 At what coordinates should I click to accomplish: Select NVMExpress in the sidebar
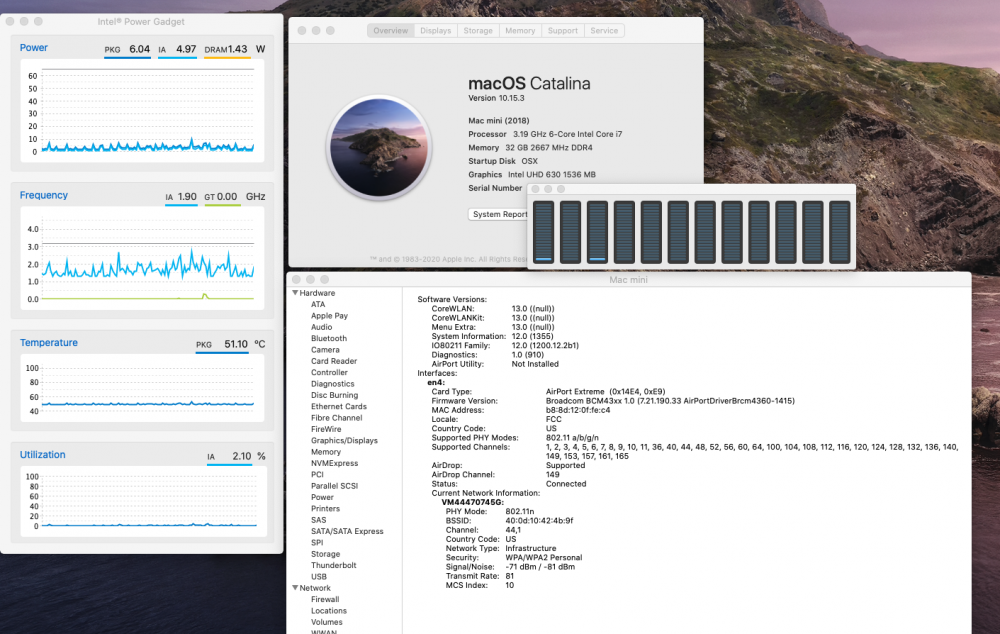334,463
